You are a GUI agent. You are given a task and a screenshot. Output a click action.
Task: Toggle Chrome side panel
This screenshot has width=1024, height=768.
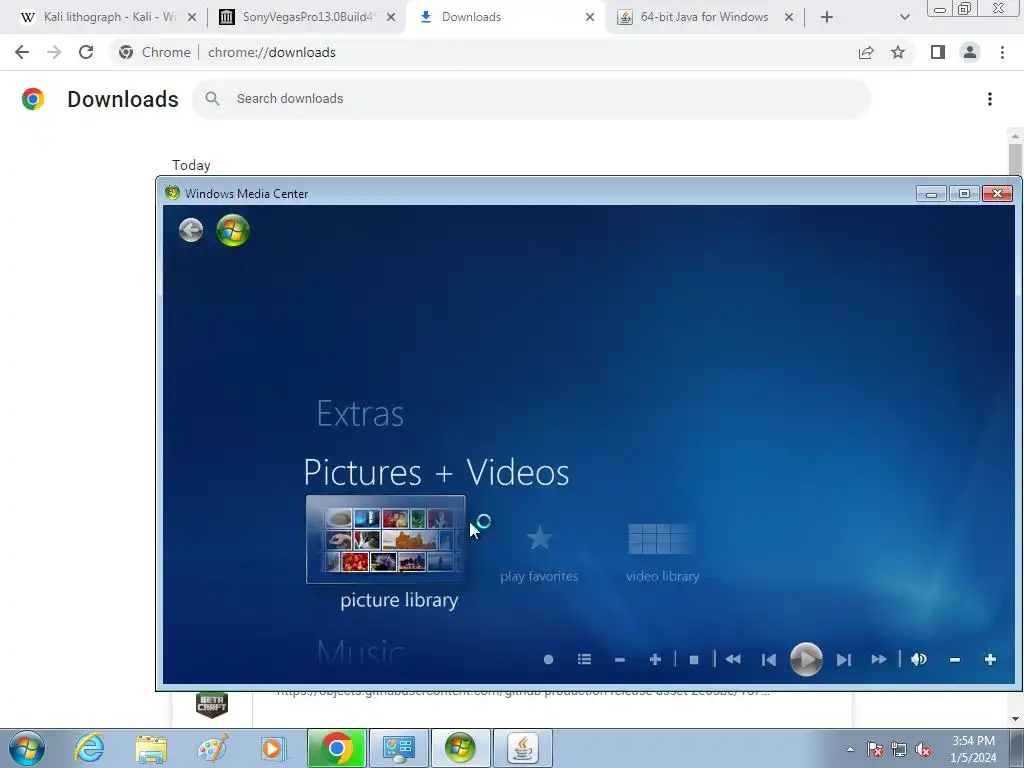coord(938,52)
